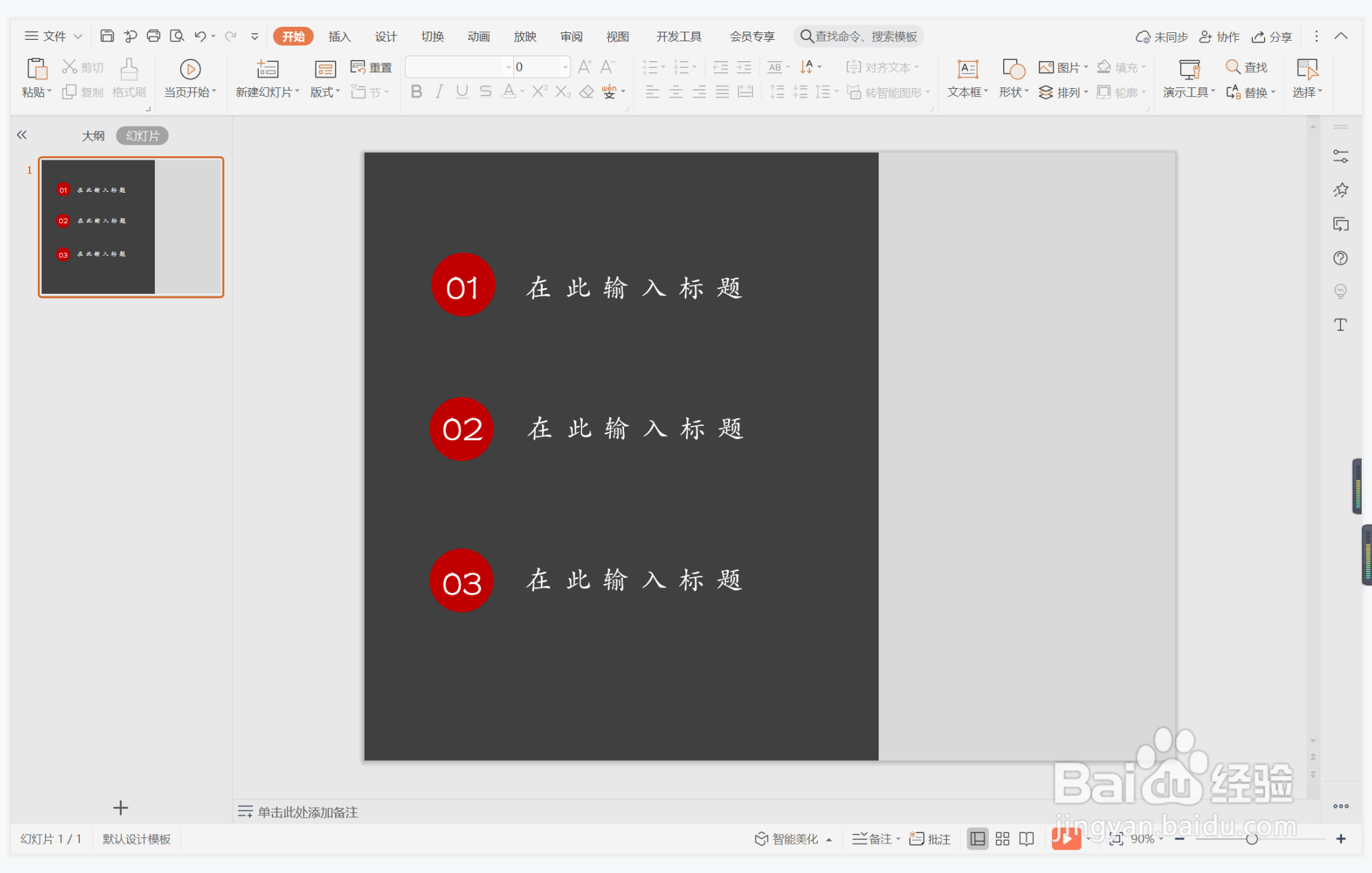Viewport: 1372px width, 873px height.
Task: Open the font size dropdown
Action: [x=565, y=67]
